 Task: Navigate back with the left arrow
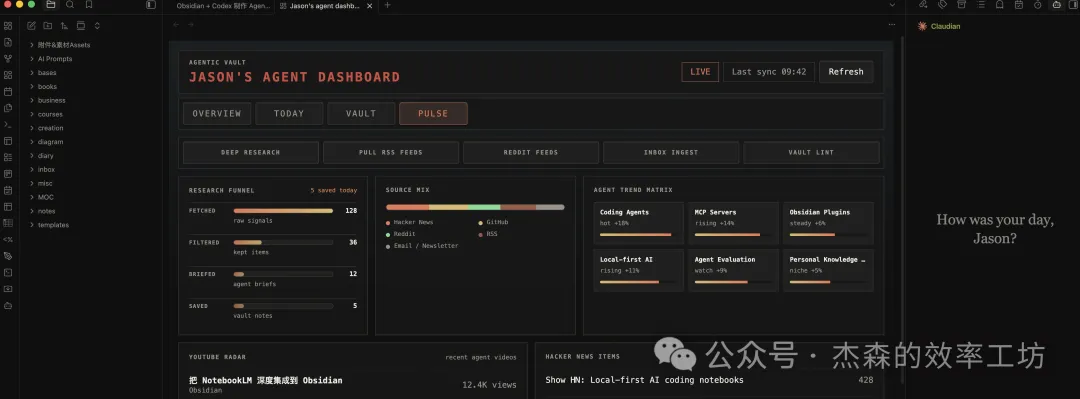(x=176, y=24)
